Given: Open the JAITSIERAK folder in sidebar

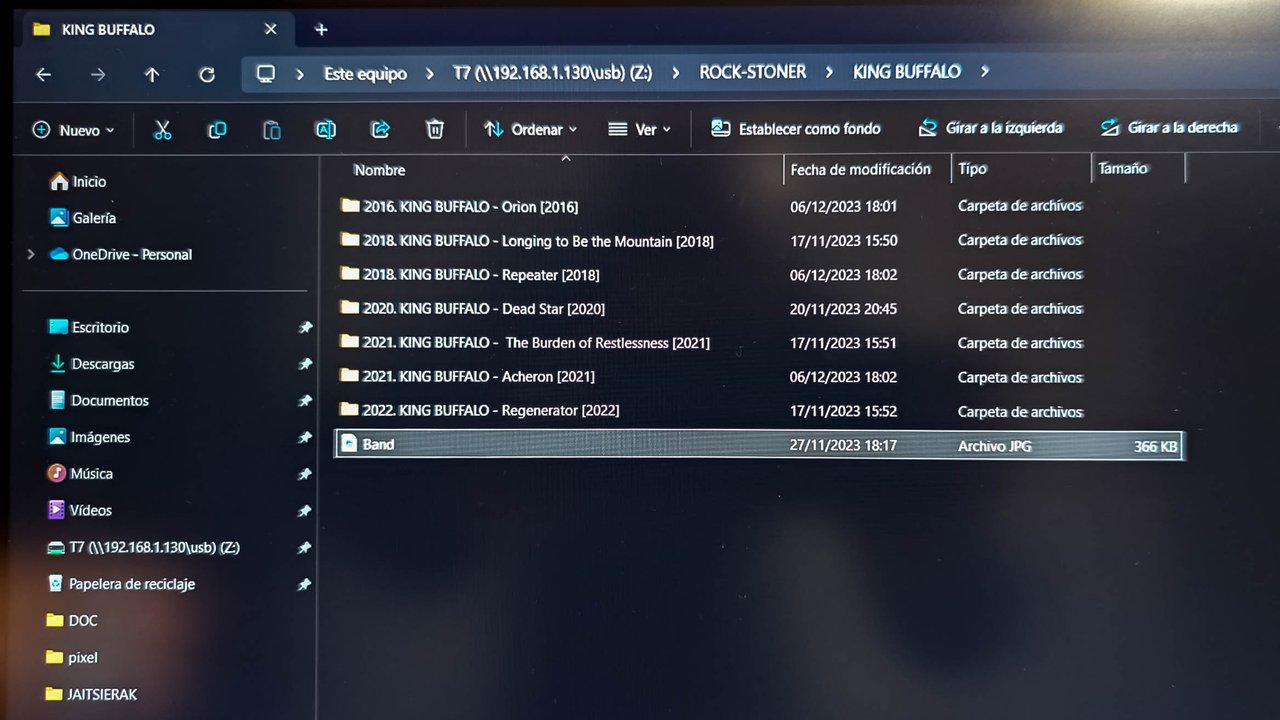Looking at the screenshot, I should (x=91, y=694).
